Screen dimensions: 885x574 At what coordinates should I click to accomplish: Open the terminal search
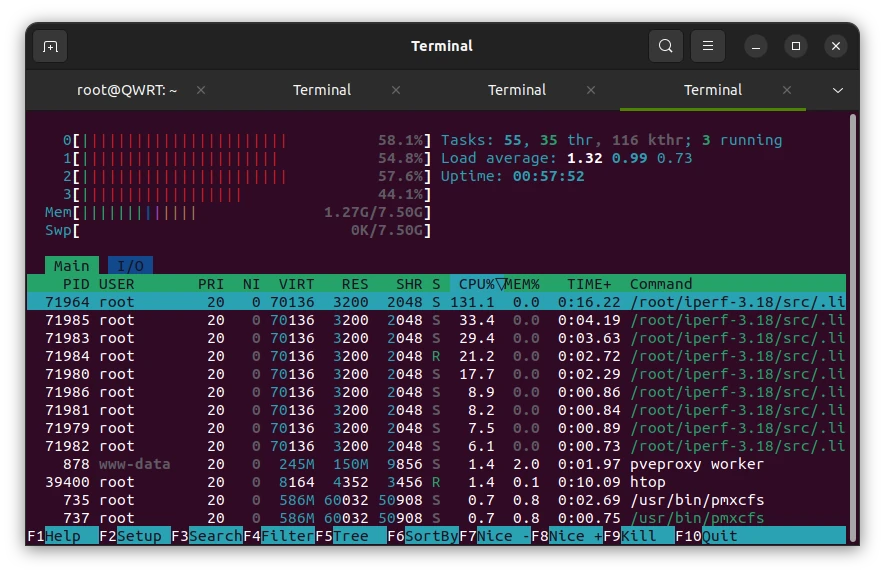coord(665,46)
